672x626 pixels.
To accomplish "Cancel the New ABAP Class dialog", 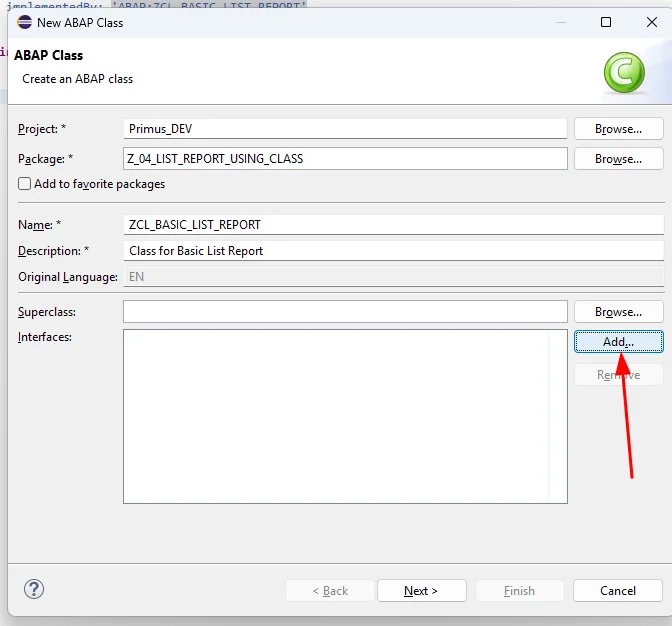I will pyautogui.click(x=618, y=591).
